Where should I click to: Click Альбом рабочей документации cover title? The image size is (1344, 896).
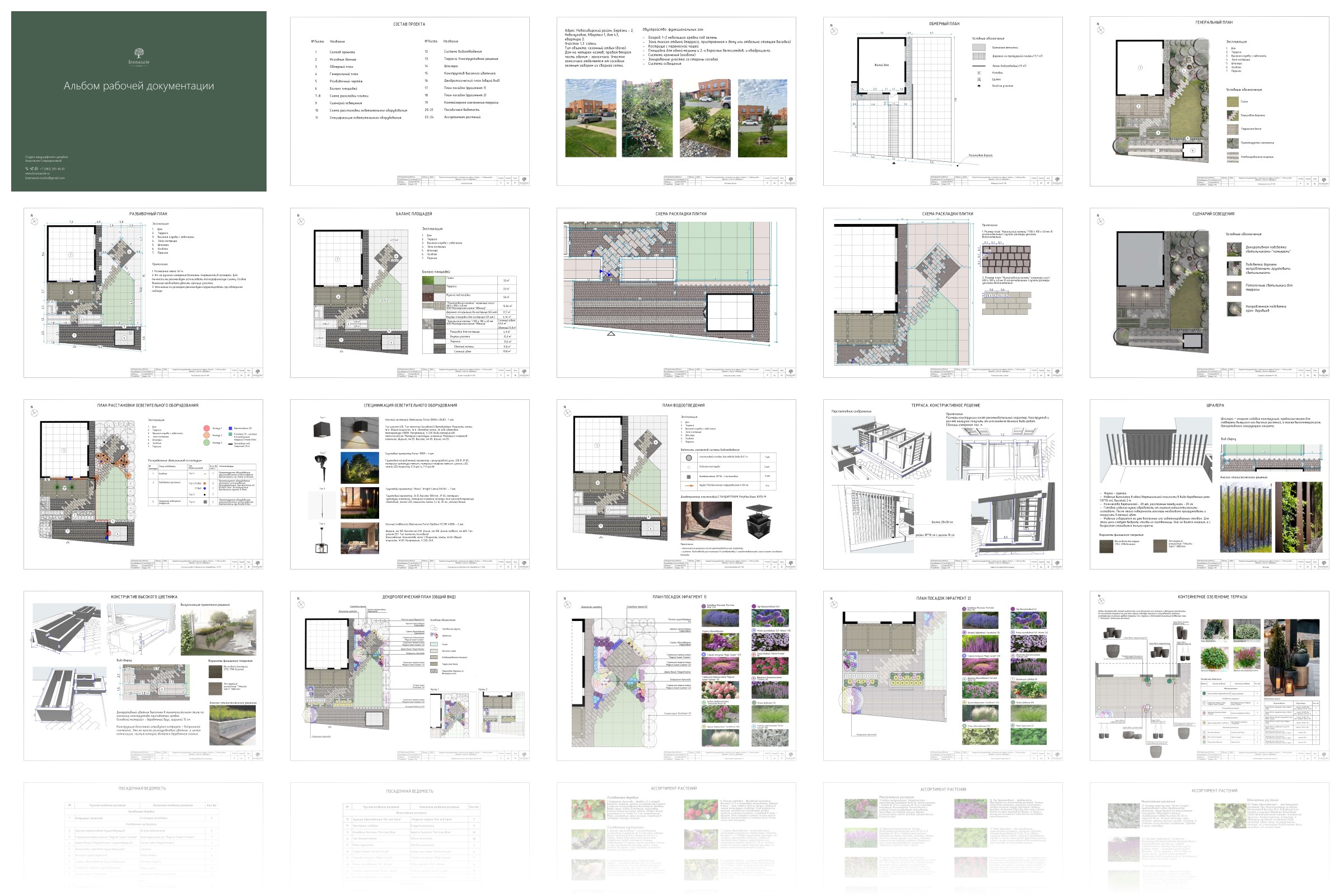tap(139, 86)
